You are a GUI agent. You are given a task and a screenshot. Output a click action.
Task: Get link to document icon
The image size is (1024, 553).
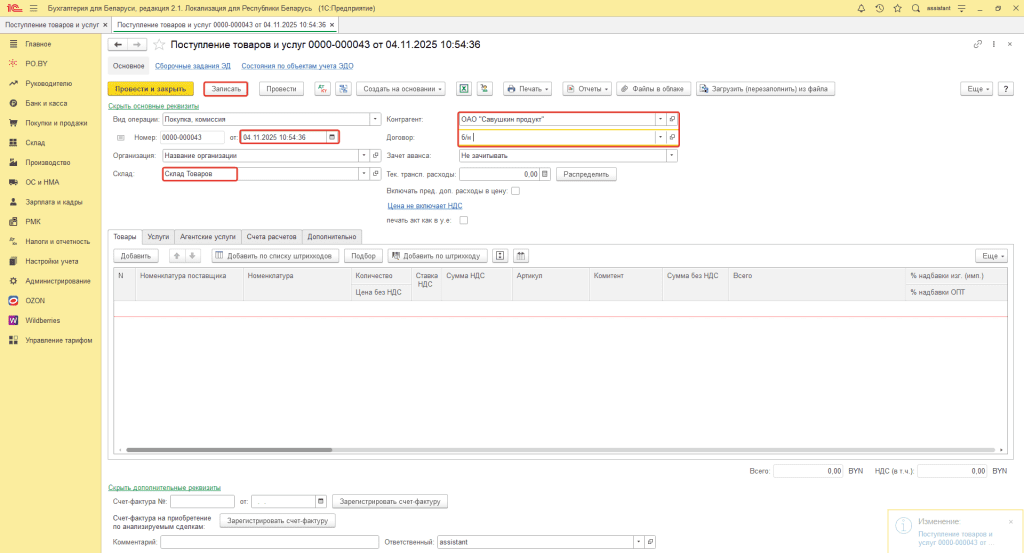978,44
